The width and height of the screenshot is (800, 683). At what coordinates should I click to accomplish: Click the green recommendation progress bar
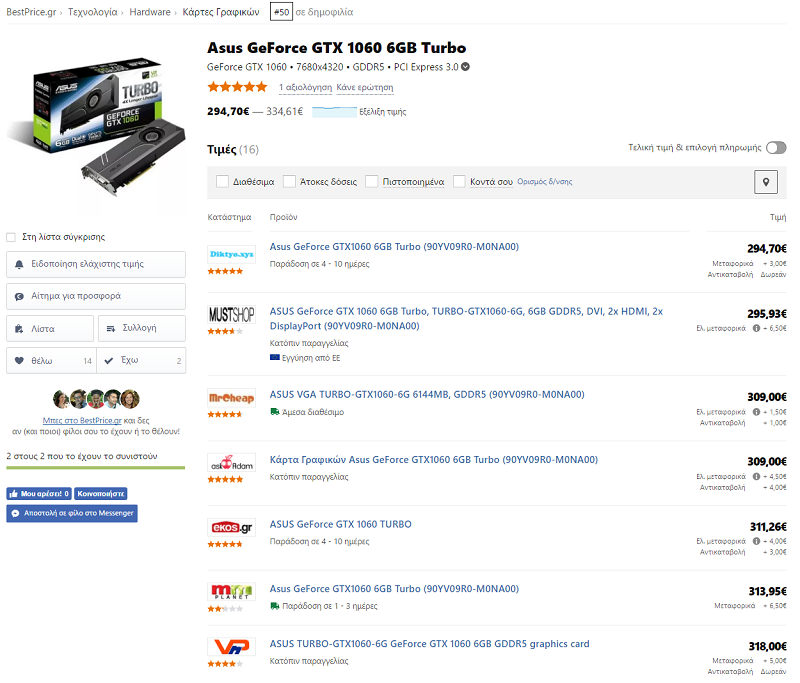pyautogui.click(x=96, y=467)
